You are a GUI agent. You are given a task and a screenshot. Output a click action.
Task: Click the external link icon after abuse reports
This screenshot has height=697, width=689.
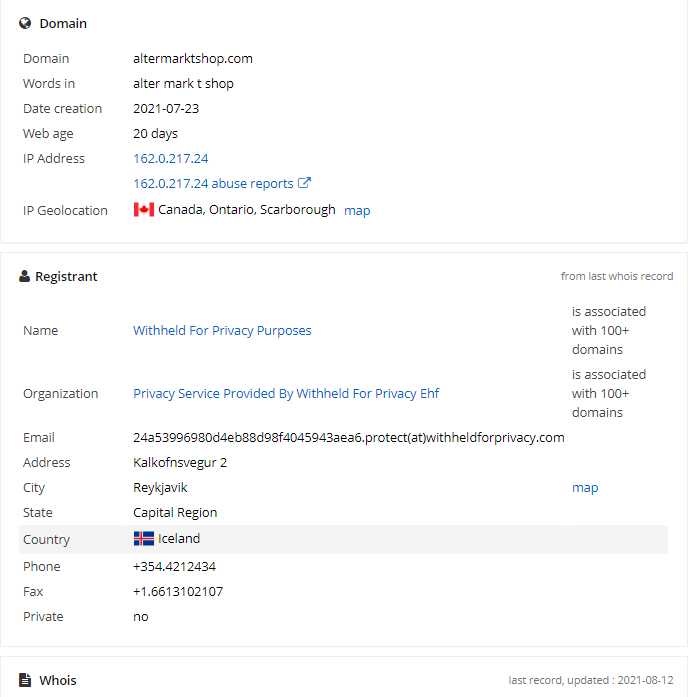304,183
